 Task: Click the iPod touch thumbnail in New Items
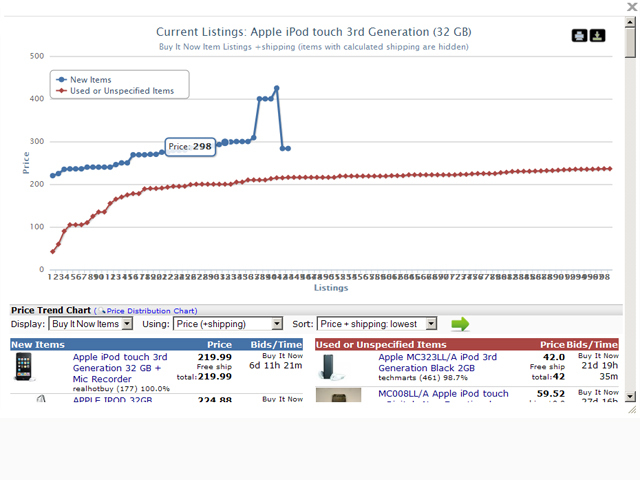[23, 367]
